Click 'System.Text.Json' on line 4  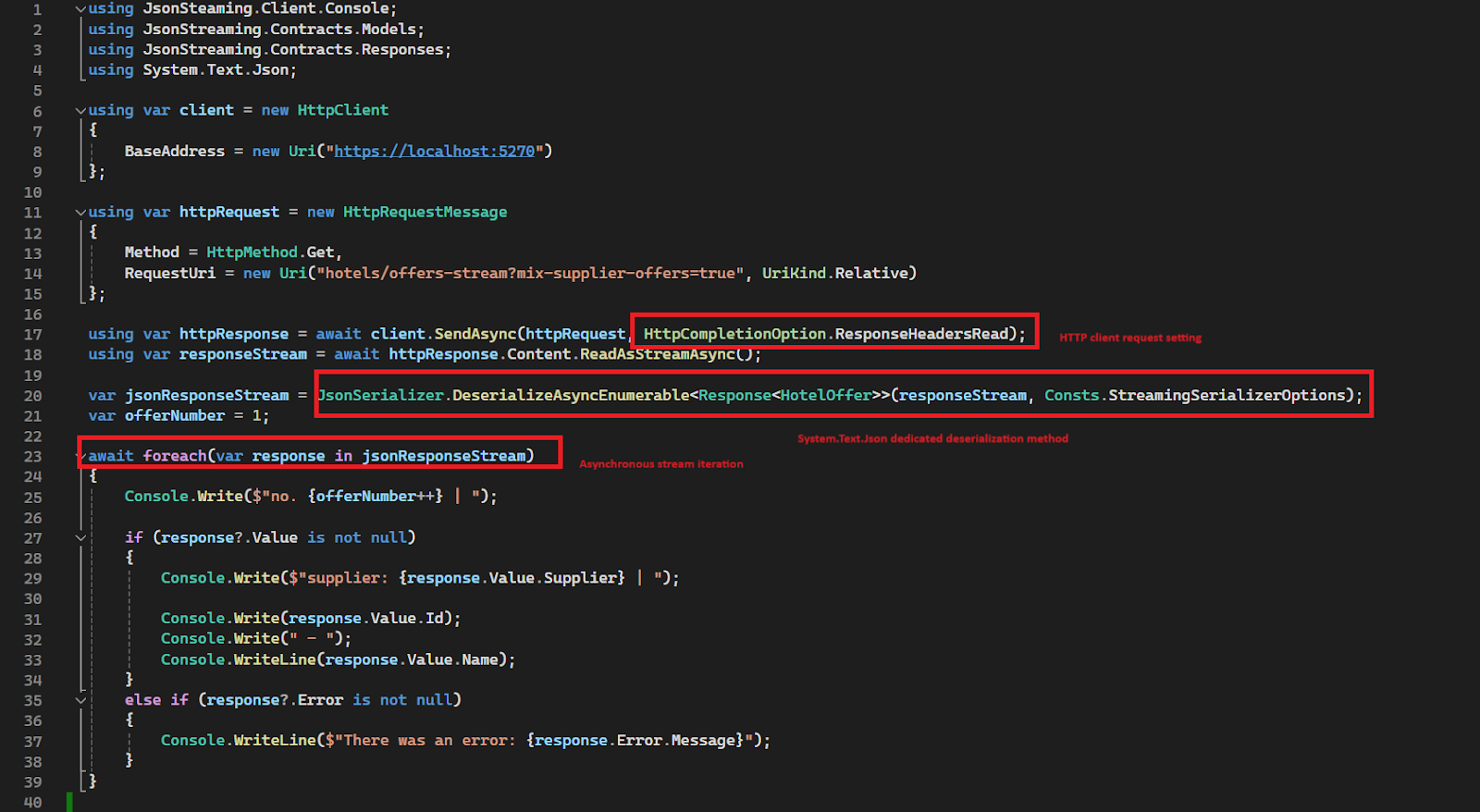point(216,69)
